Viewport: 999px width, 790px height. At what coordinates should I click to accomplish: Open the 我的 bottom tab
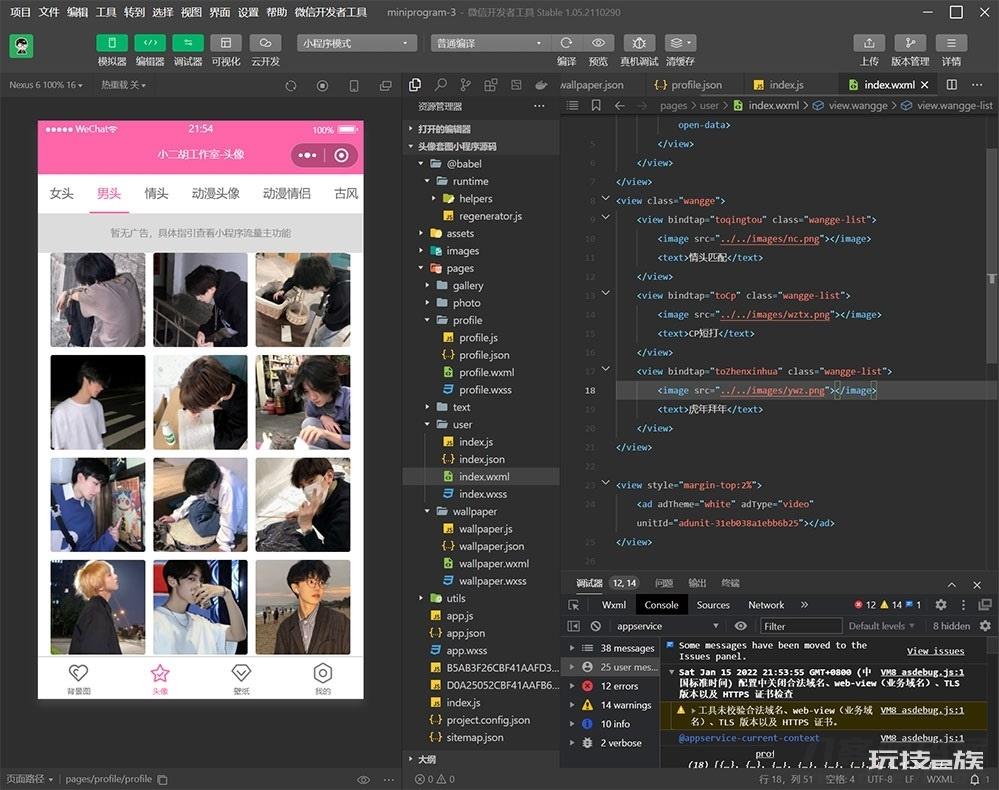(323, 679)
